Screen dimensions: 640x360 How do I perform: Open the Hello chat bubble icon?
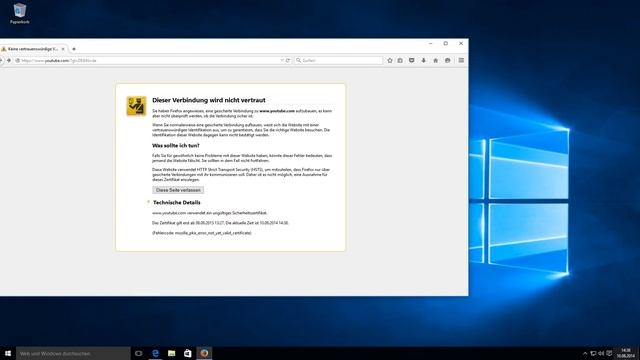[x=448, y=60]
